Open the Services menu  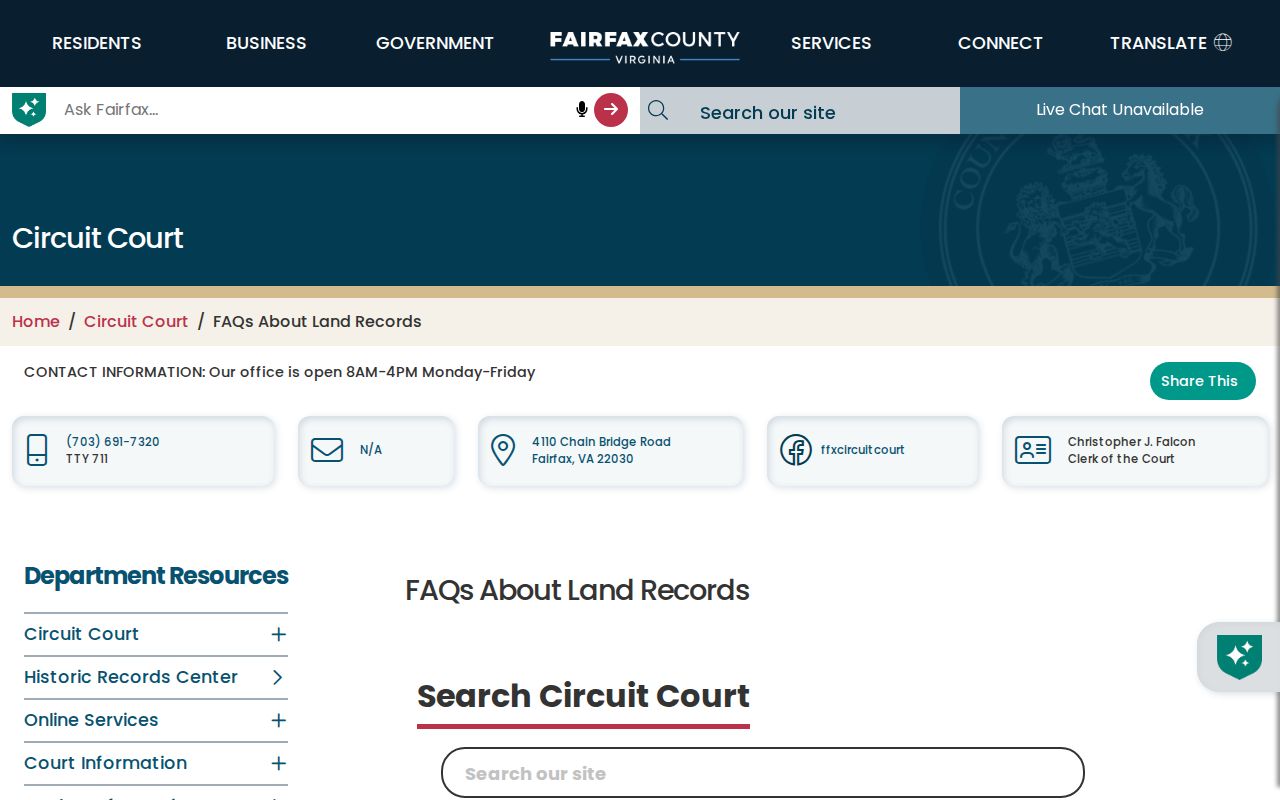tap(831, 43)
